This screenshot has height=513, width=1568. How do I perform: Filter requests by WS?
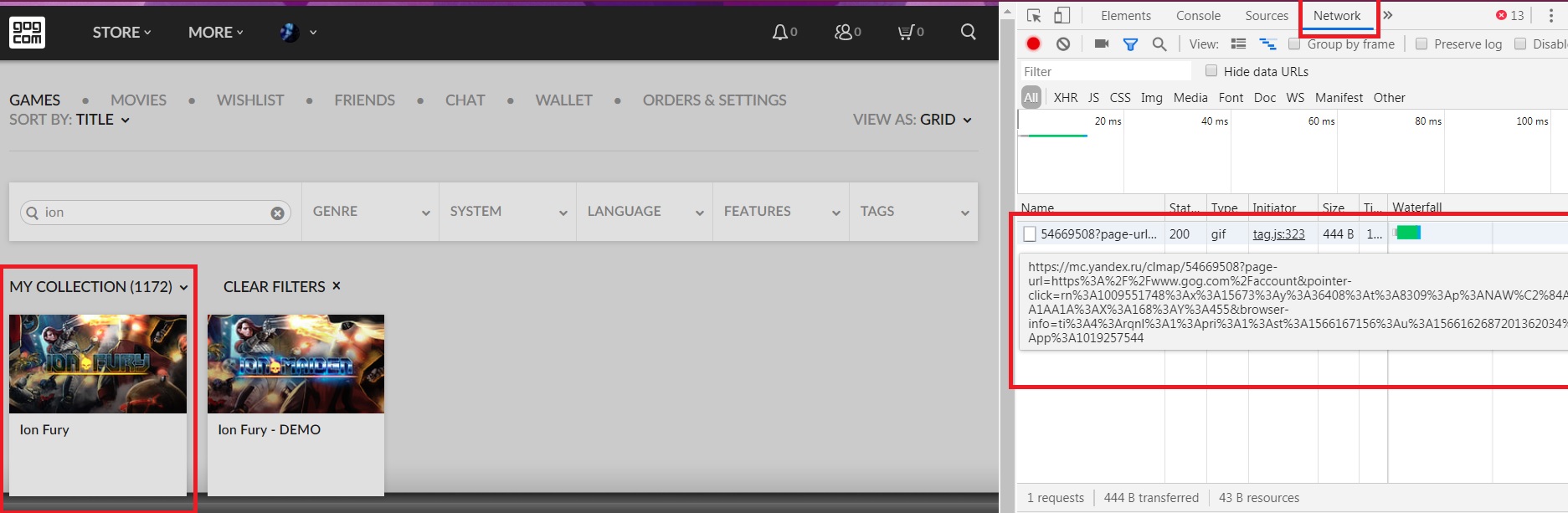1295,98
